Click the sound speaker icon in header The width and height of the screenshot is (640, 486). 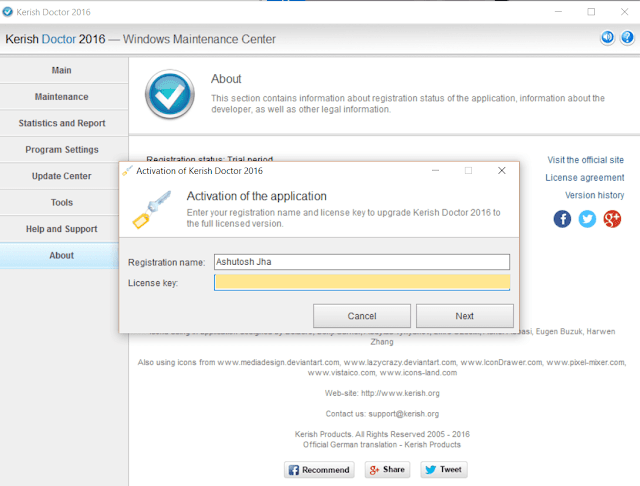[607, 38]
